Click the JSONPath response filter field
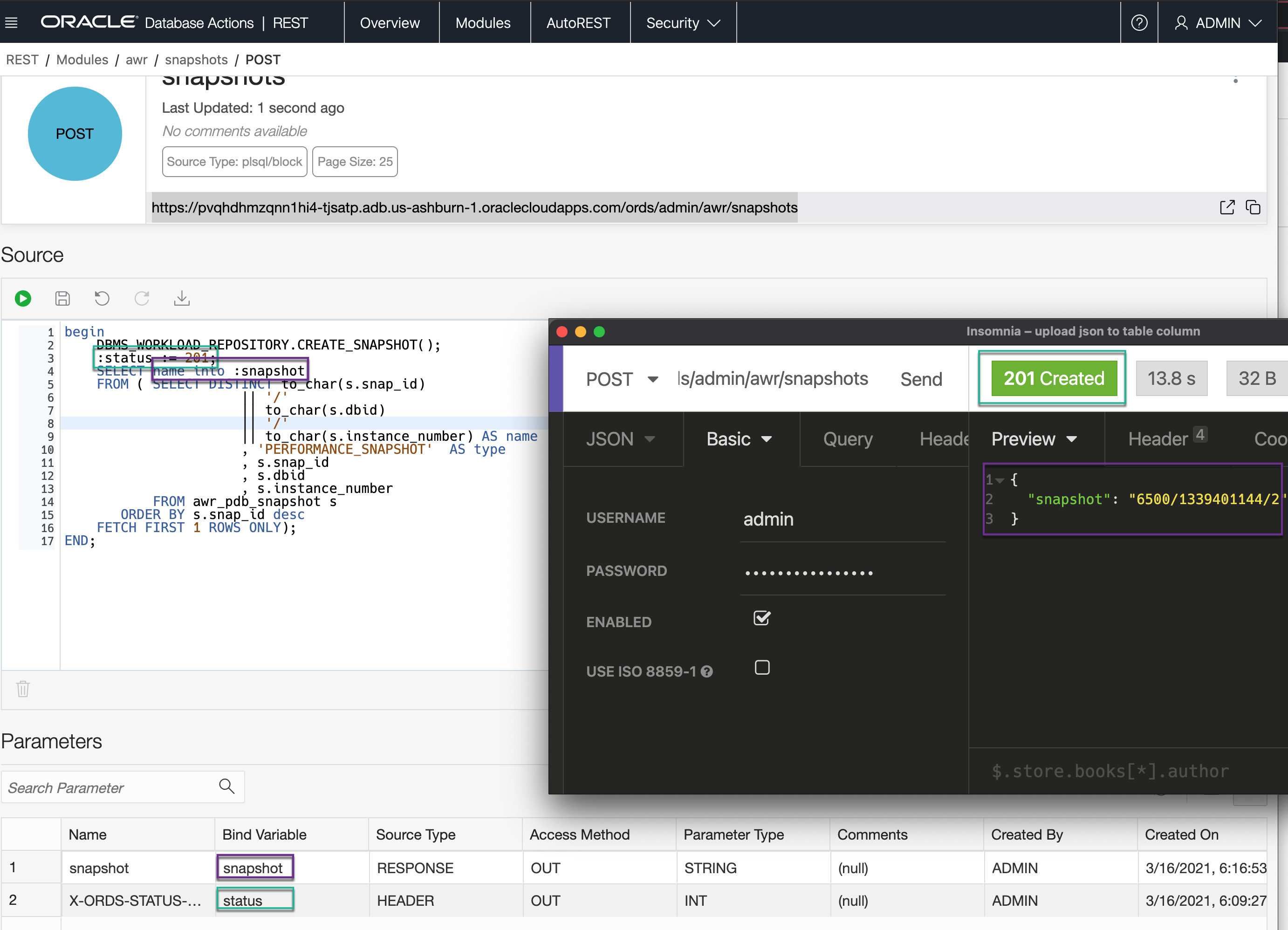1288x930 pixels. pyautogui.click(x=1127, y=771)
